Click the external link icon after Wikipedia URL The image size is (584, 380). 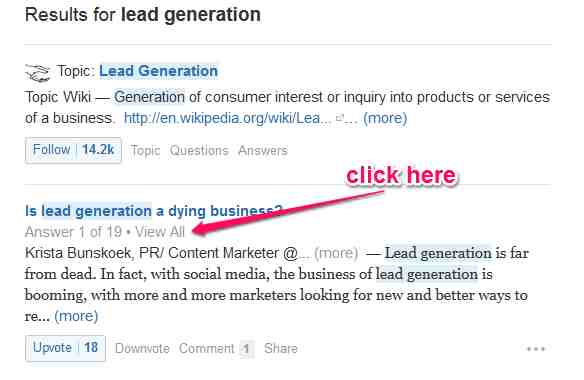[x=339, y=118]
